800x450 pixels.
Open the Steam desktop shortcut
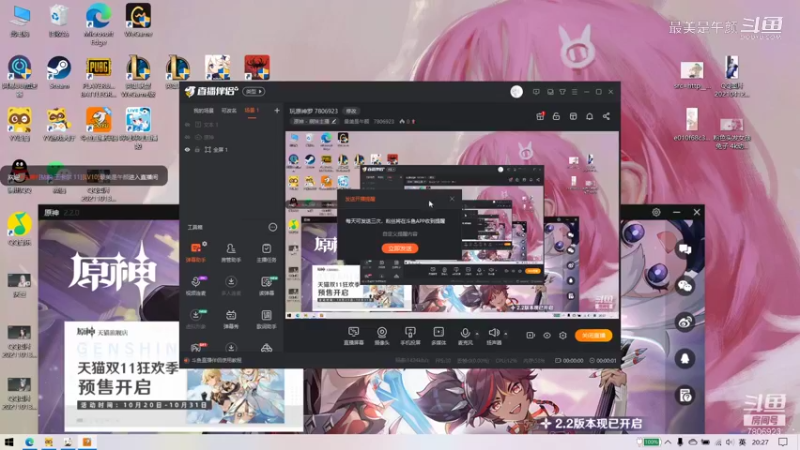point(59,72)
